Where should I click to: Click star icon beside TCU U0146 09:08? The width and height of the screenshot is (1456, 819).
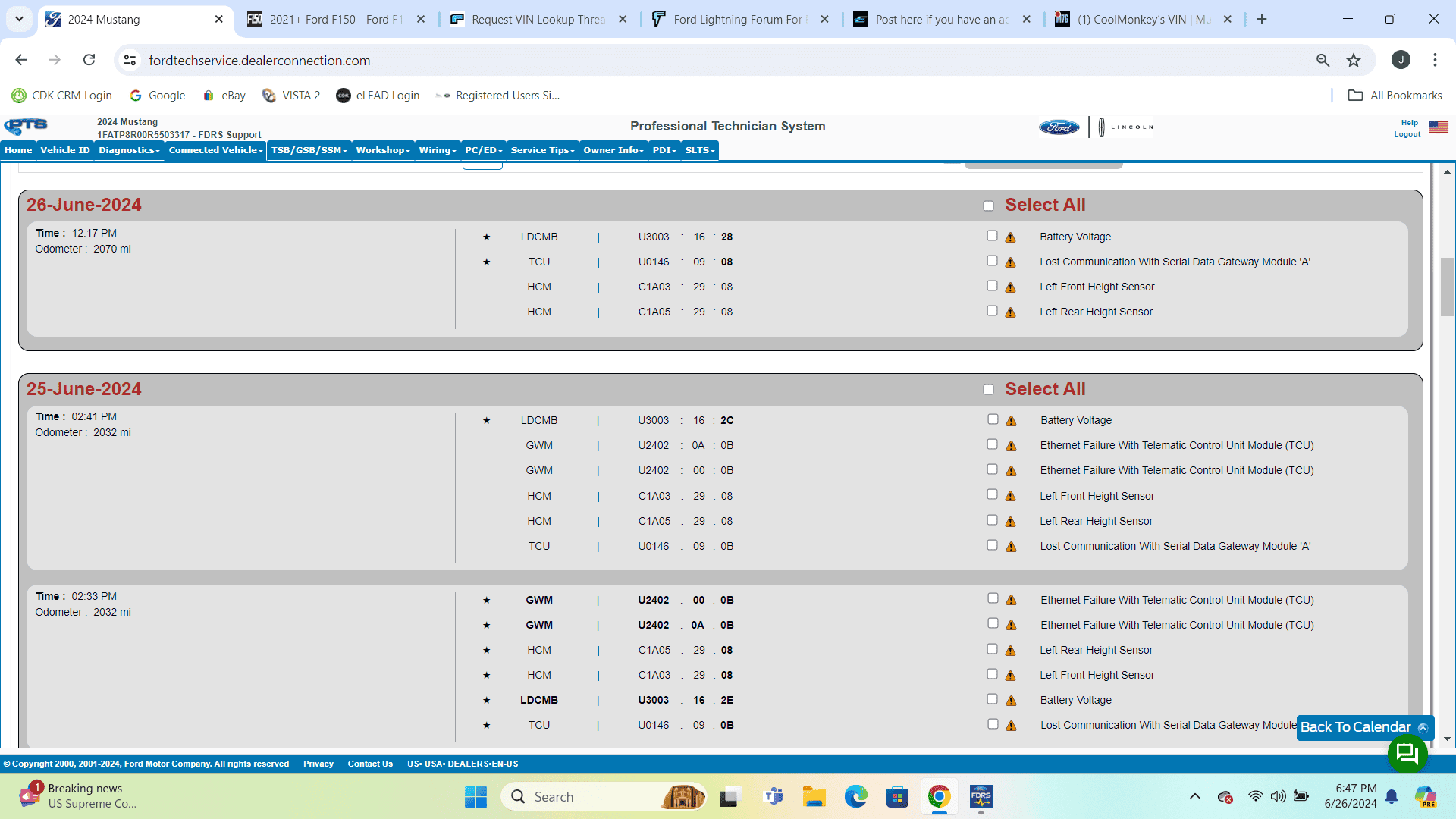[487, 262]
